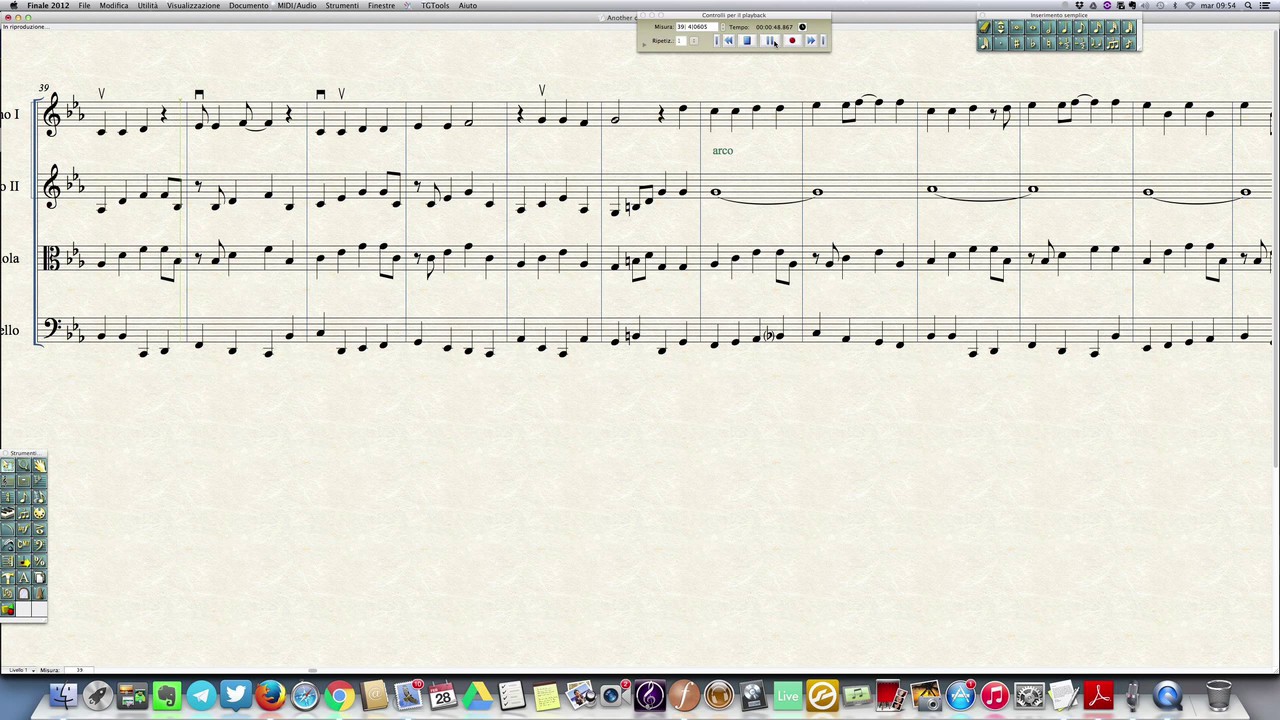Click the bottom Misura number field

(x=80, y=670)
